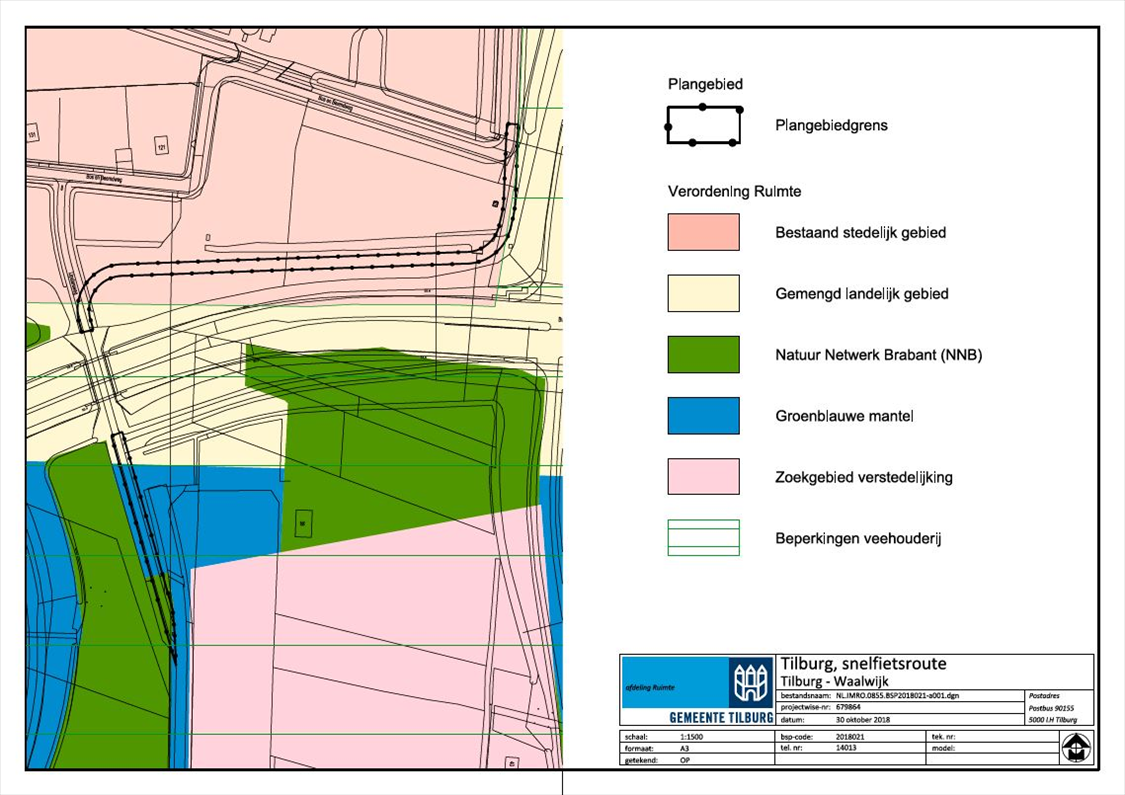
Task: Click house number 121 on the map
Action: click(x=161, y=146)
